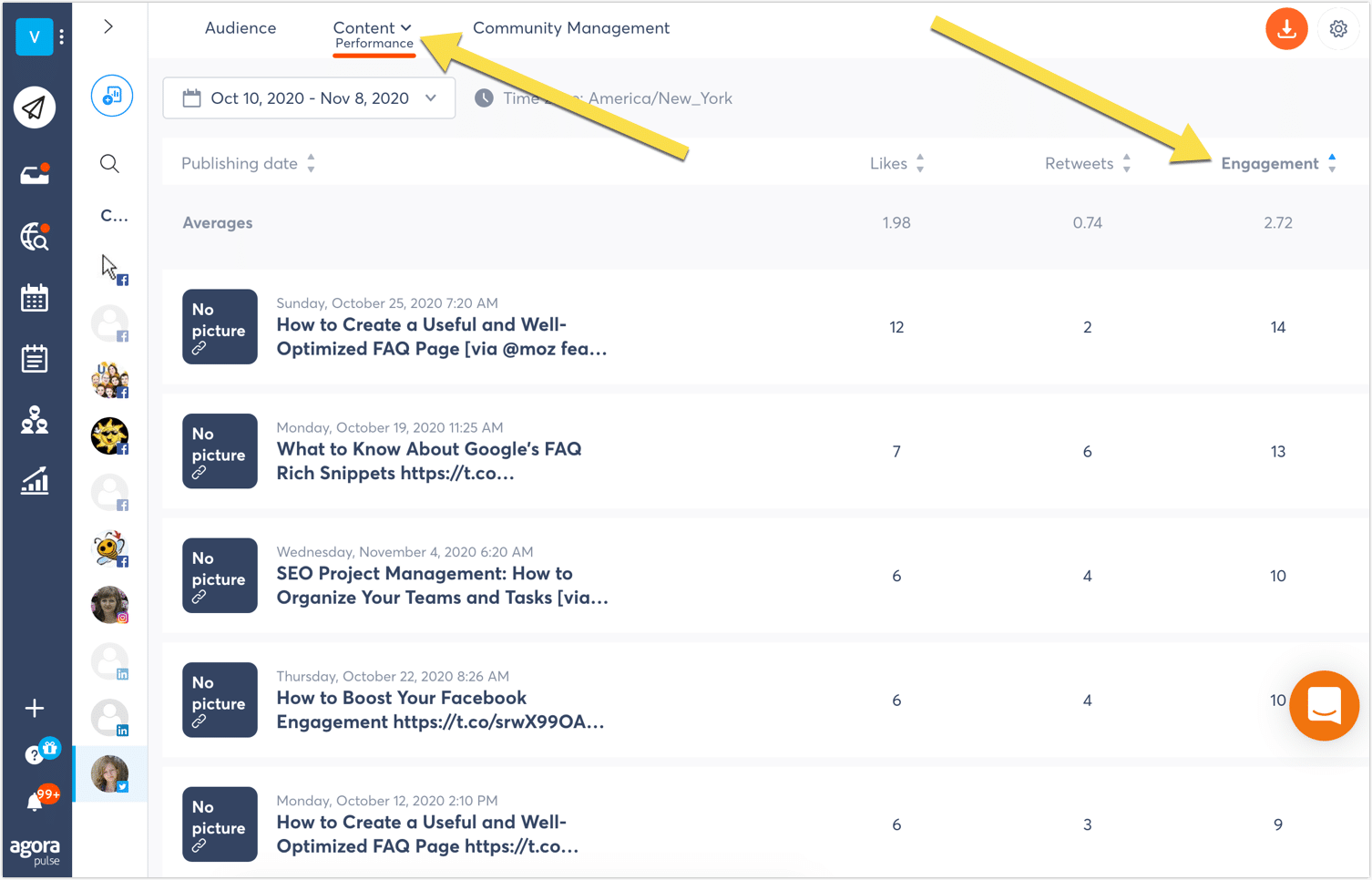1372x880 pixels.
Task: Switch to the Audience tab
Action: [241, 28]
